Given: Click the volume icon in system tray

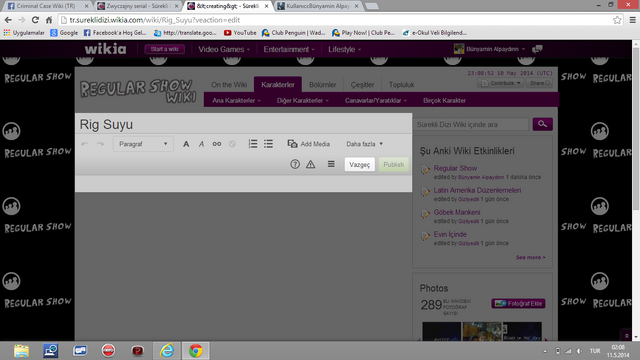Looking at the screenshot, I should tap(579, 351).
